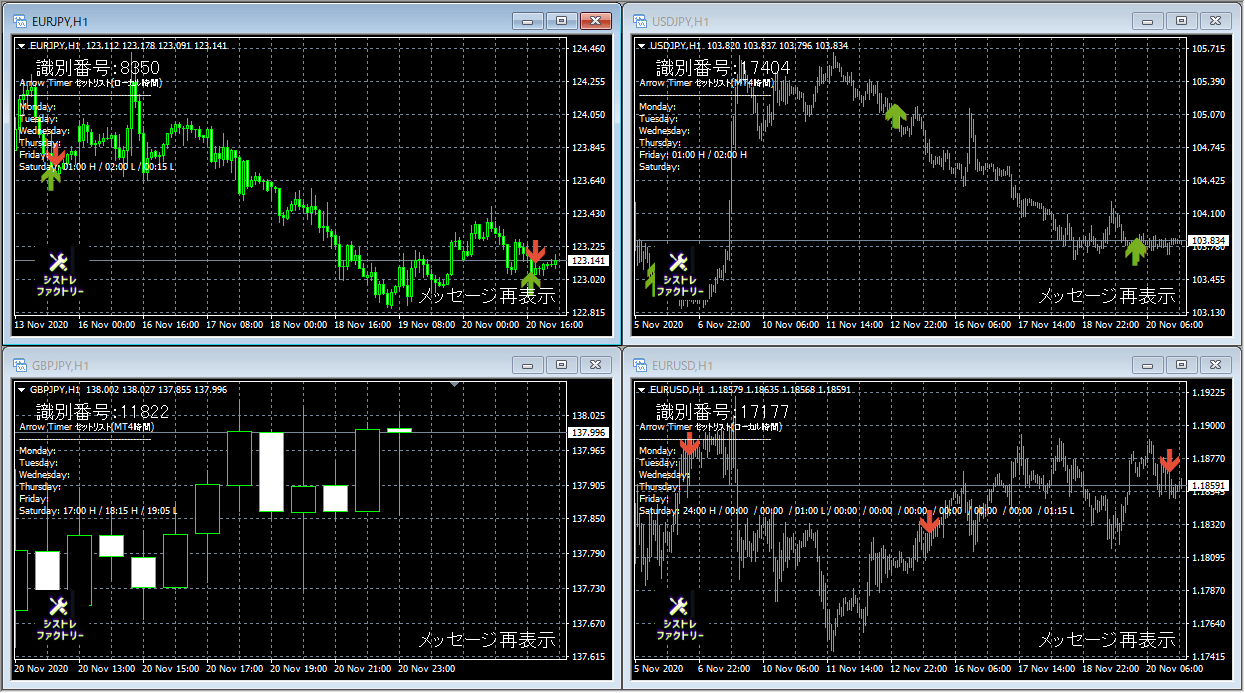Select the red down arrow near 1.18320 in EURUSD
Screen dimensions: 1245x693
(930, 520)
